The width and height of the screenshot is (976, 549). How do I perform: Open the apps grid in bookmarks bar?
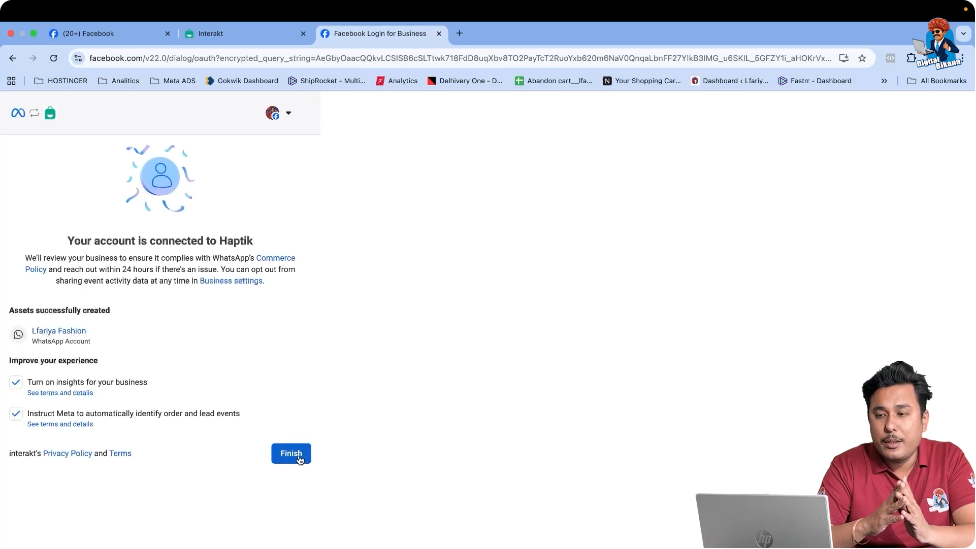(11, 81)
